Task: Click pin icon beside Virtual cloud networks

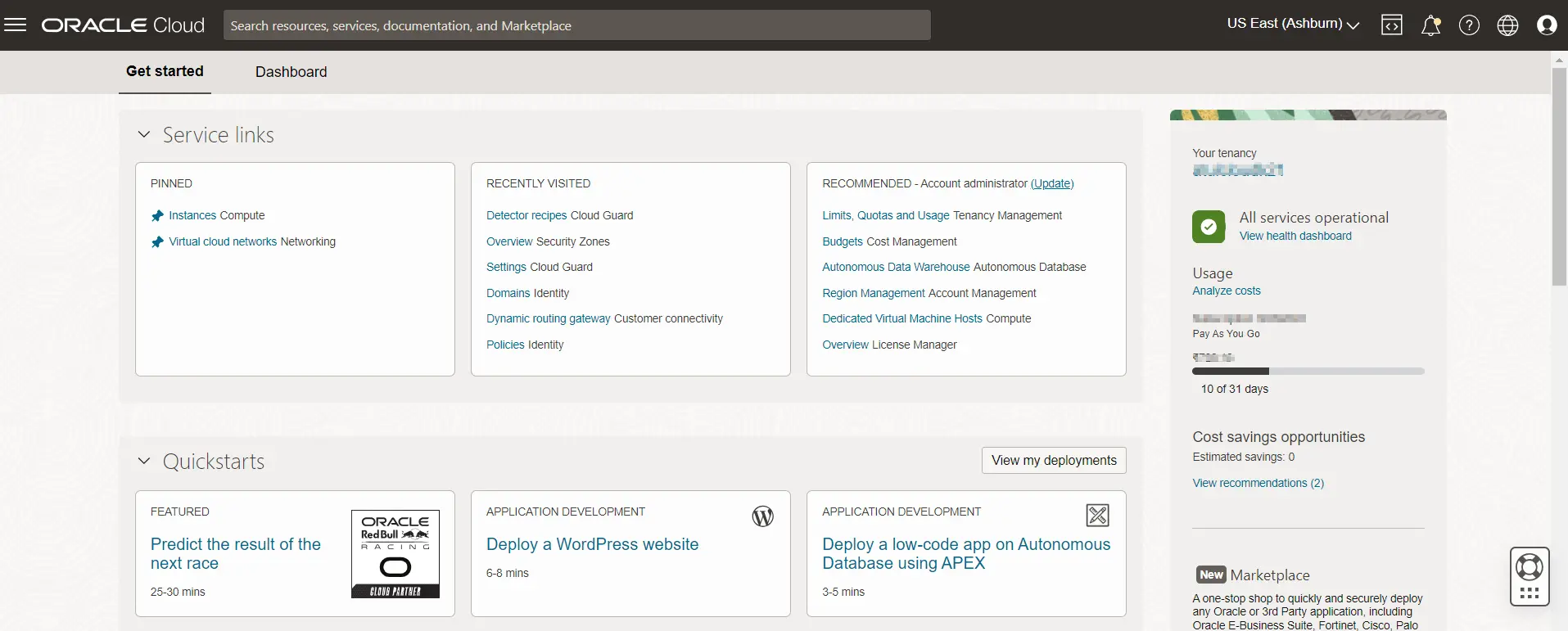Action: pyautogui.click(x=157, y=242)
